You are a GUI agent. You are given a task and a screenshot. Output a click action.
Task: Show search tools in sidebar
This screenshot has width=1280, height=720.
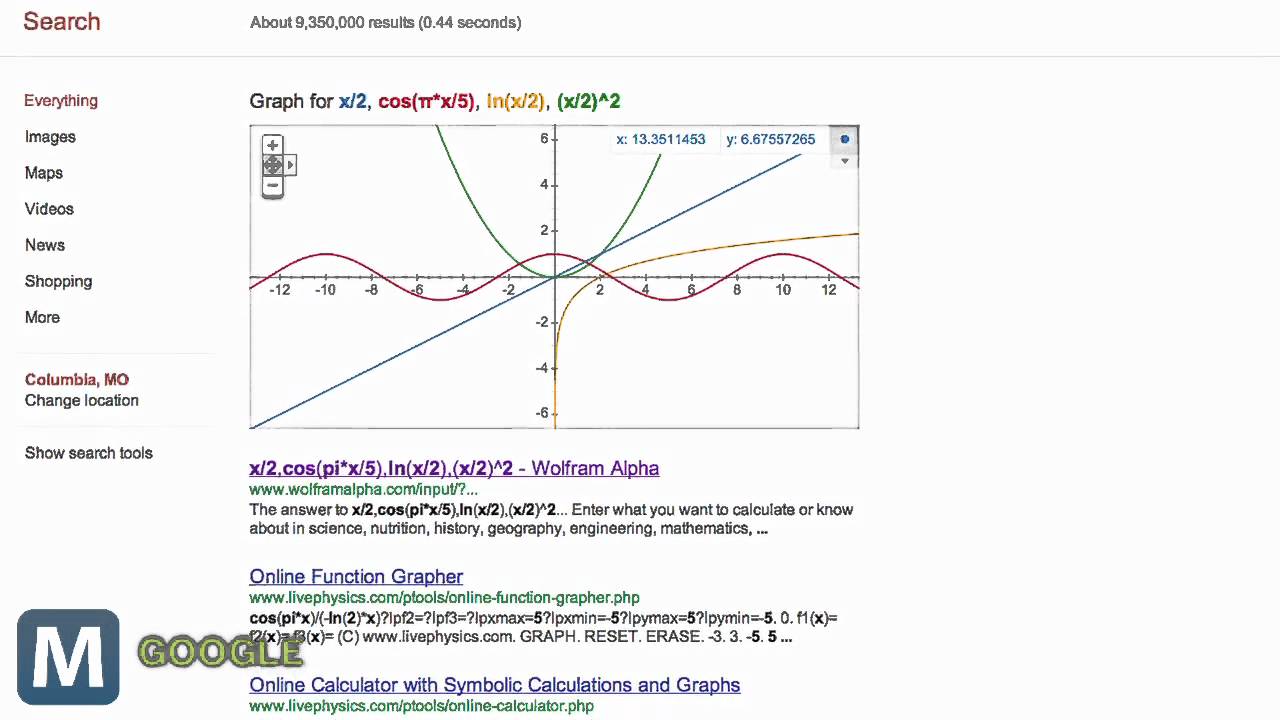point(89,453)
